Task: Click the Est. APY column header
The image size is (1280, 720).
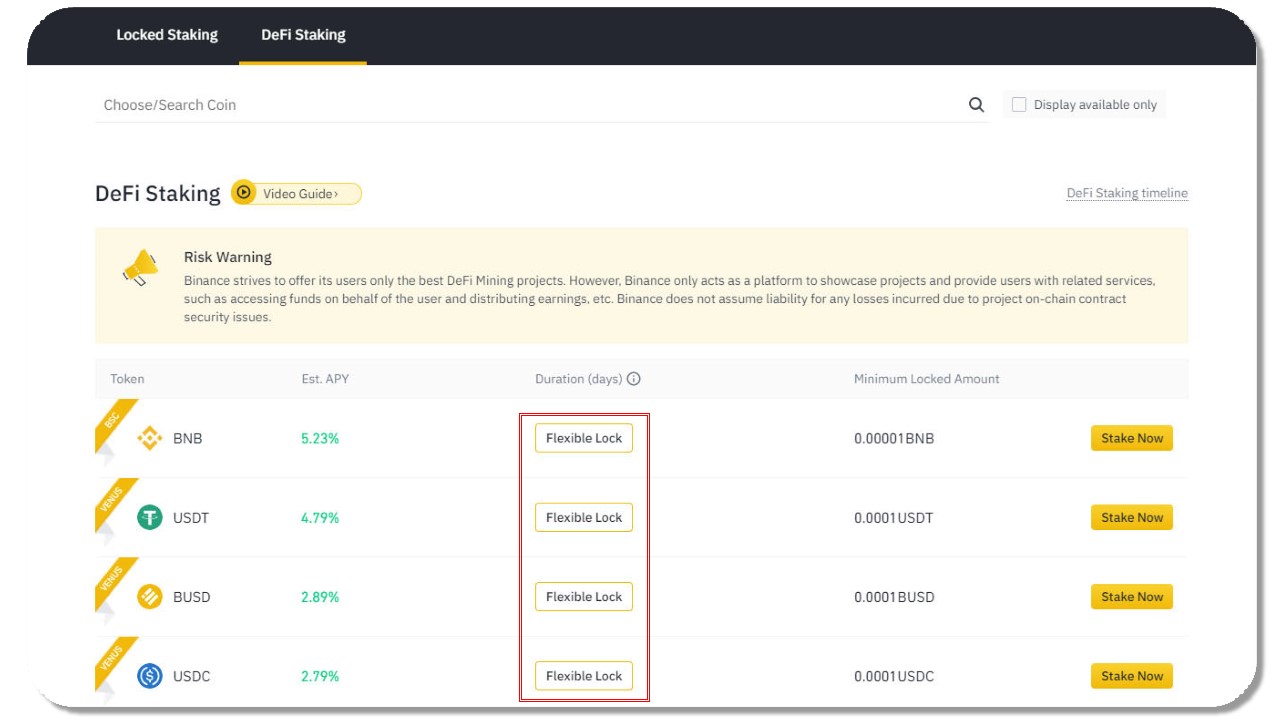Action: (325, 379)
